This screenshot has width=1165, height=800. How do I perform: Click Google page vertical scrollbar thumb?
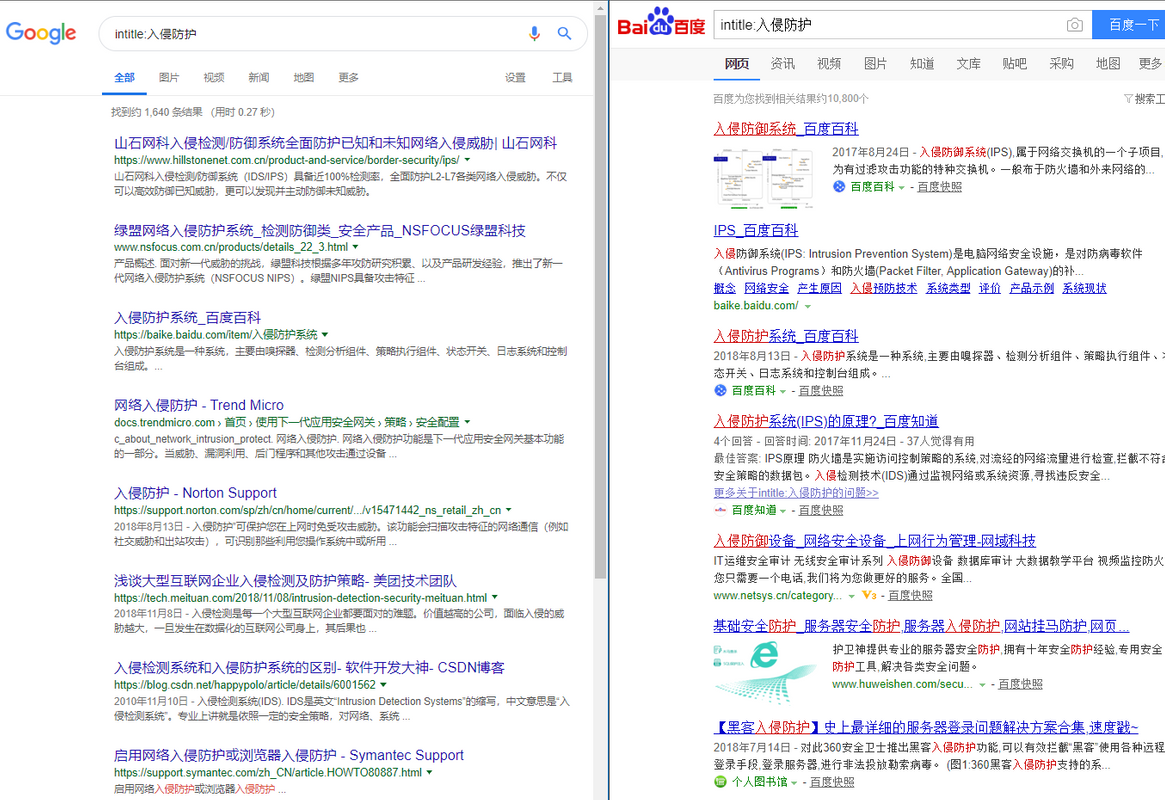coord(600,297)
